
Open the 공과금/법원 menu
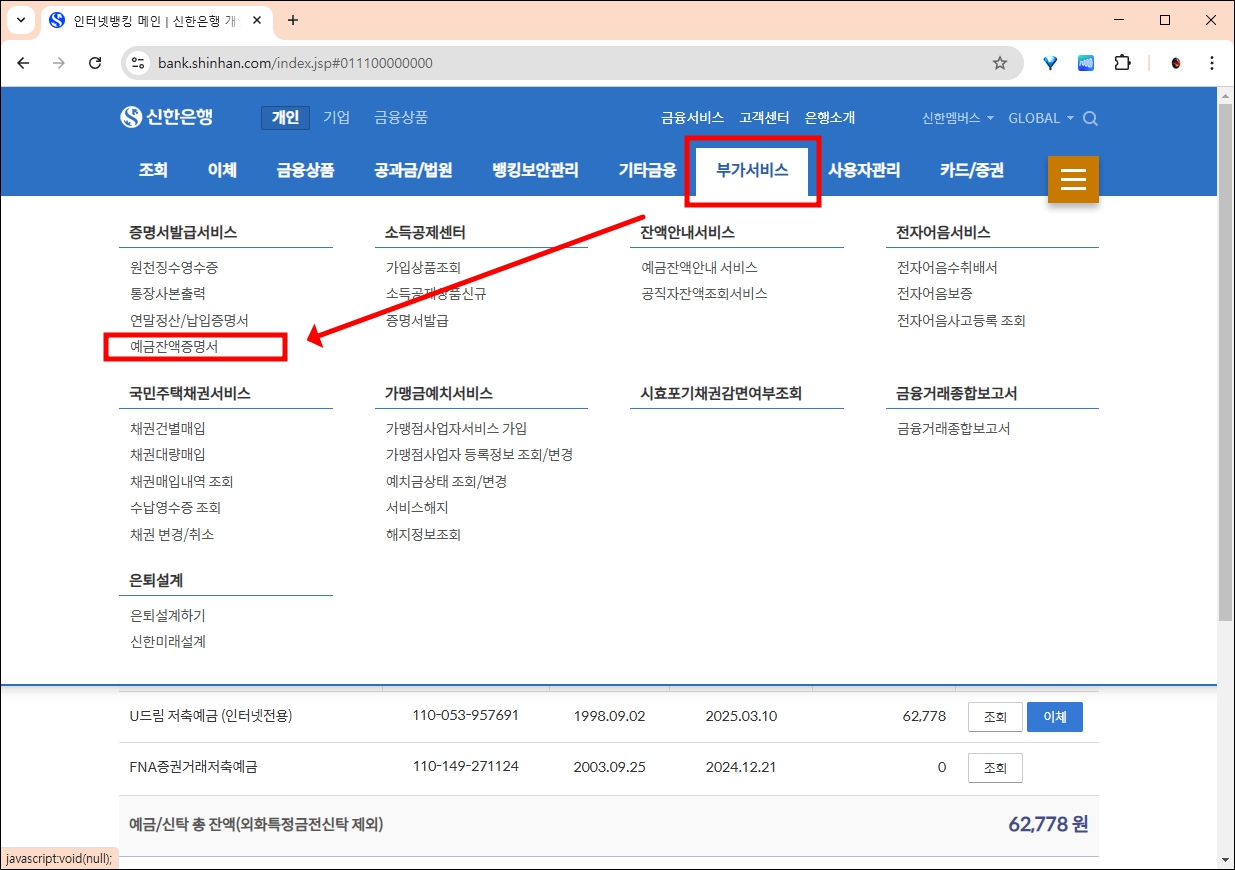413,170
